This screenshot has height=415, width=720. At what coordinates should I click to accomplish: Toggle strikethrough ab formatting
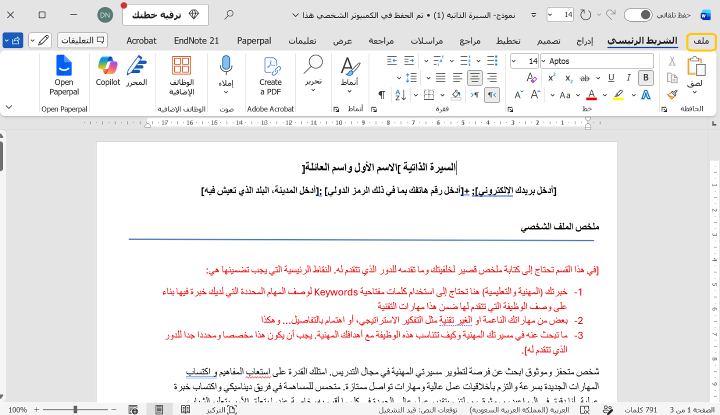point(585,78)
